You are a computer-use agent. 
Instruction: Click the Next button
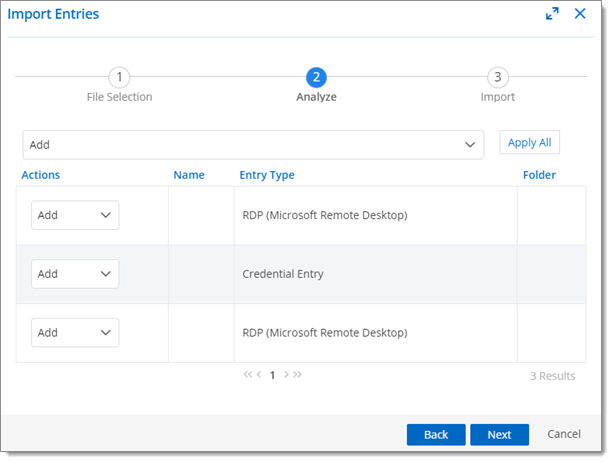click(x=499, y=435)
